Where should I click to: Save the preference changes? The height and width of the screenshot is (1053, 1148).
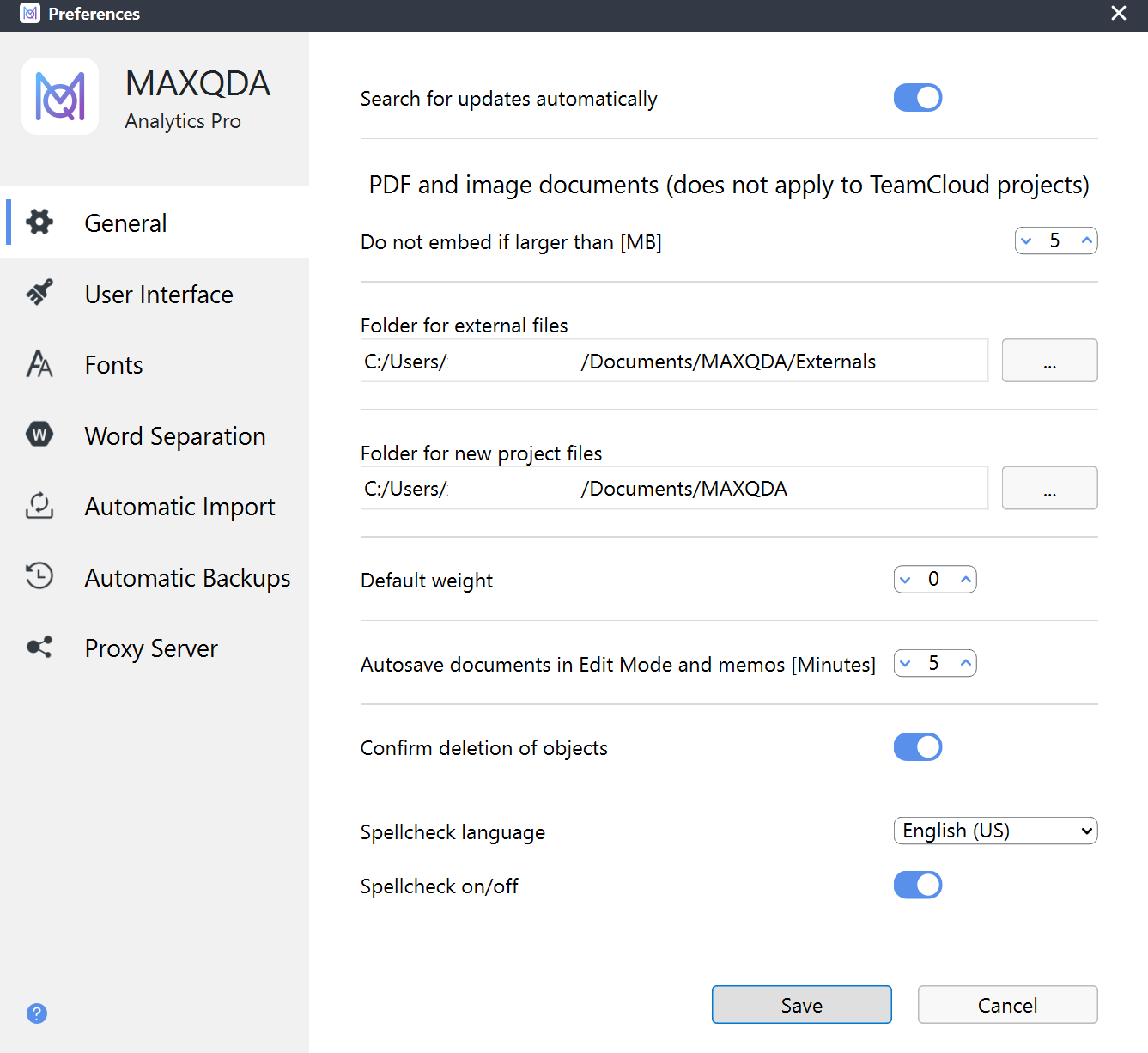click(x=801, y=1004)
